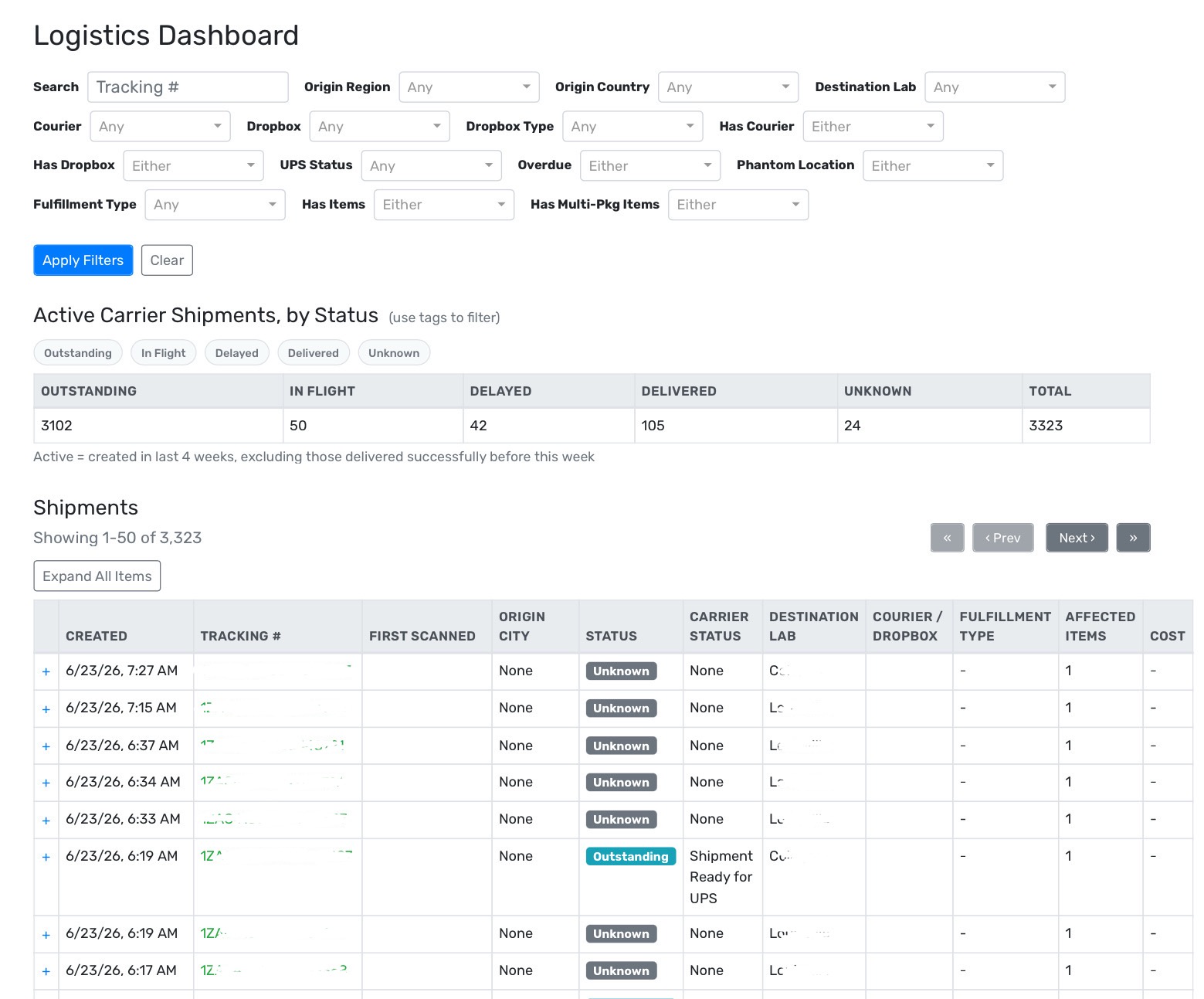Viewport: 1204px width, 999px height.
Task: Click the Unknown count 24
Action: [853, 426]
